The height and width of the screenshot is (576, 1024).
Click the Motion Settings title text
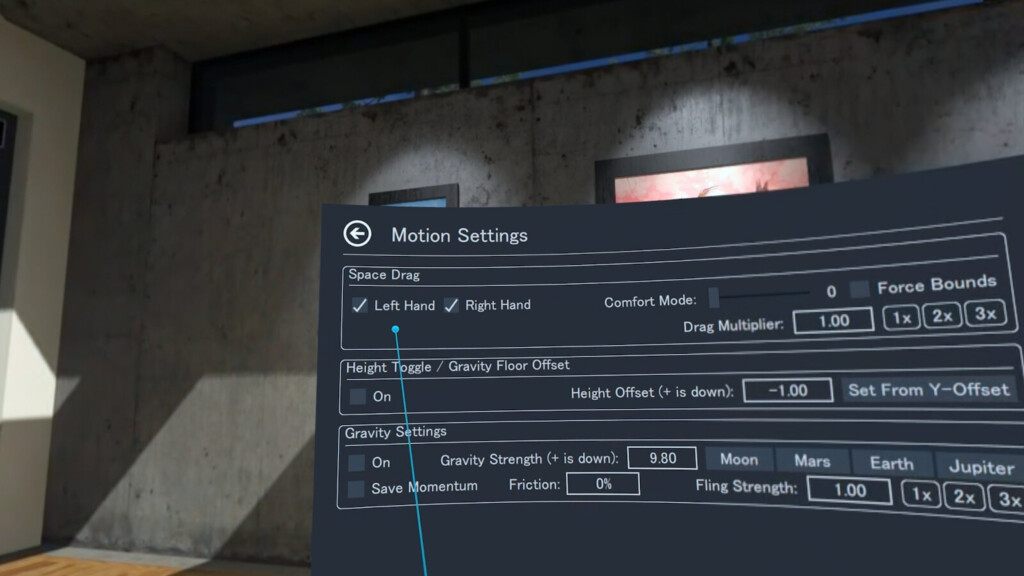click(x=459, y=235)
